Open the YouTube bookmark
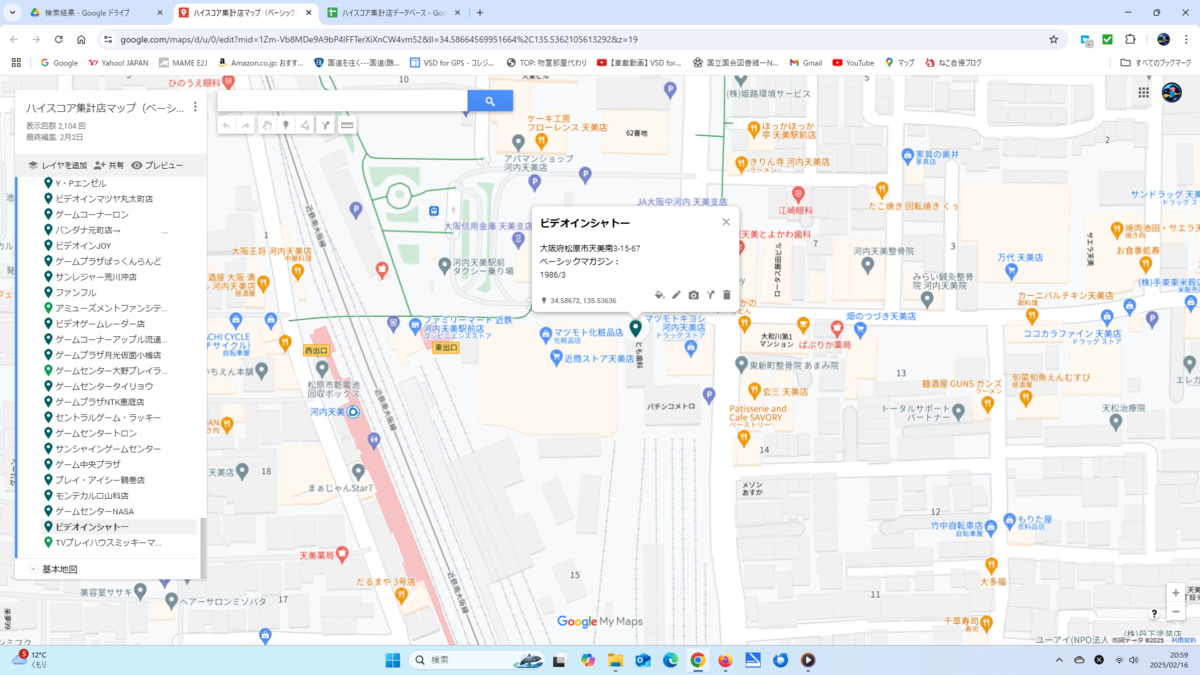This screenshot has height=675, width=1200. [852, 62]
